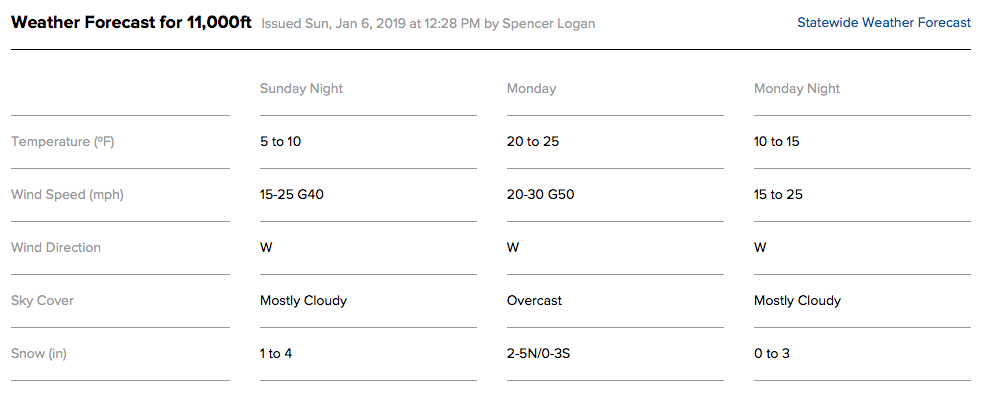The height and width of the screenshot is (404, 991).
Task: Select the Monday Night column header
Action: pyautogui.click(x=796, y=89)
